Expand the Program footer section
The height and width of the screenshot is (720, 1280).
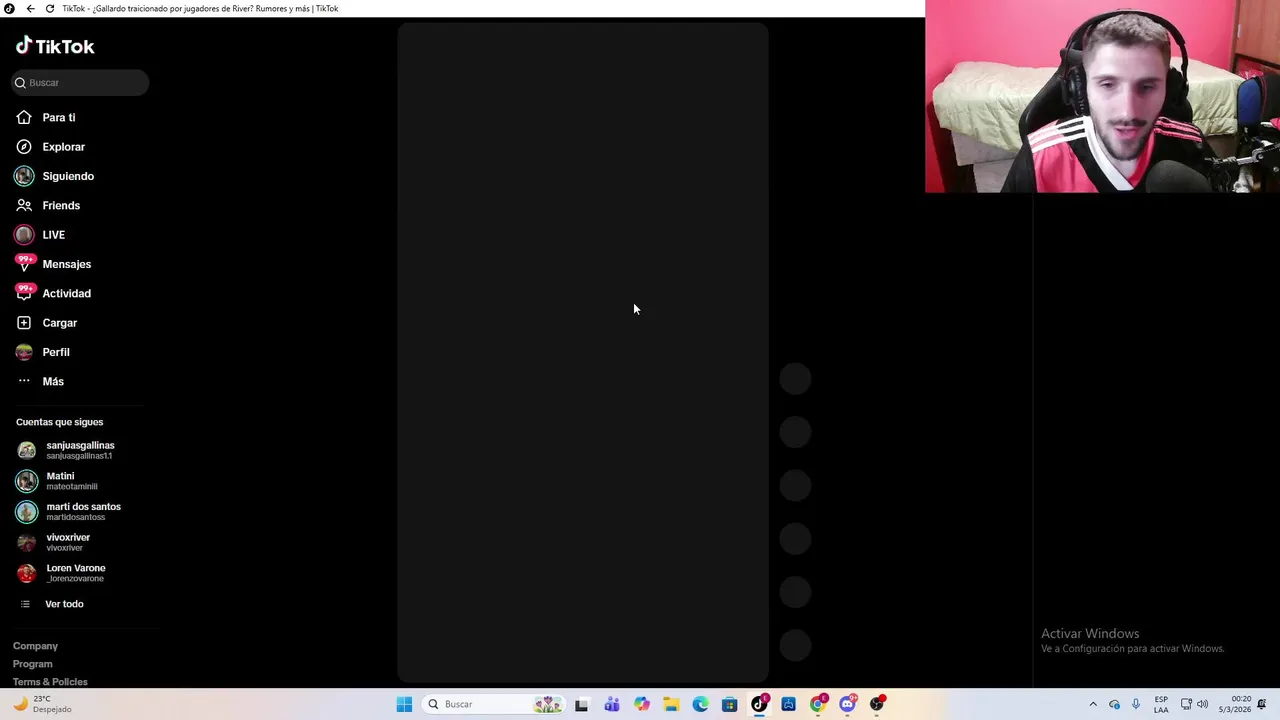pos(33,664)
